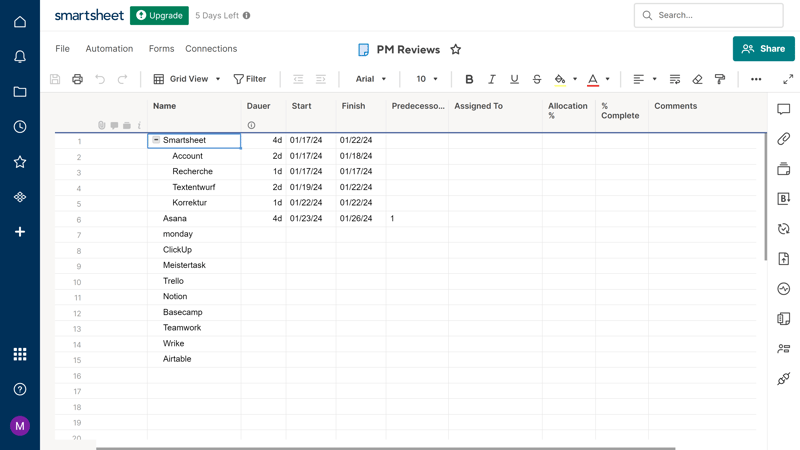Click the Assigned To column header

[495, 111]
